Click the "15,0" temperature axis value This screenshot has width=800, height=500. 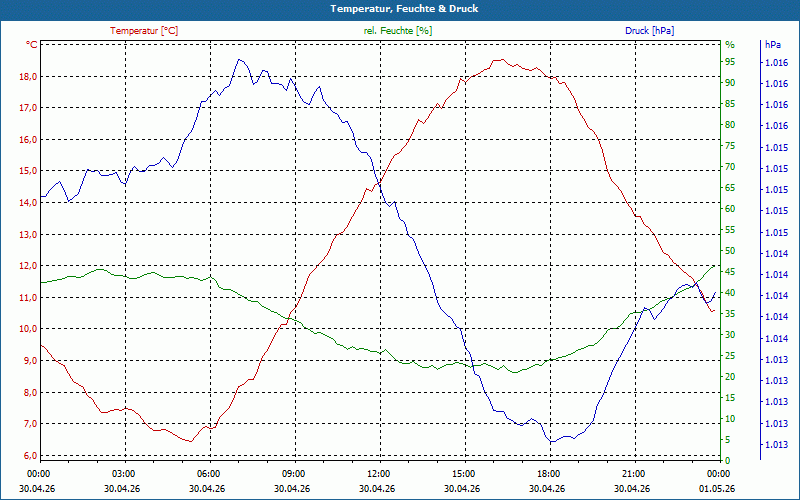[29, 171]
